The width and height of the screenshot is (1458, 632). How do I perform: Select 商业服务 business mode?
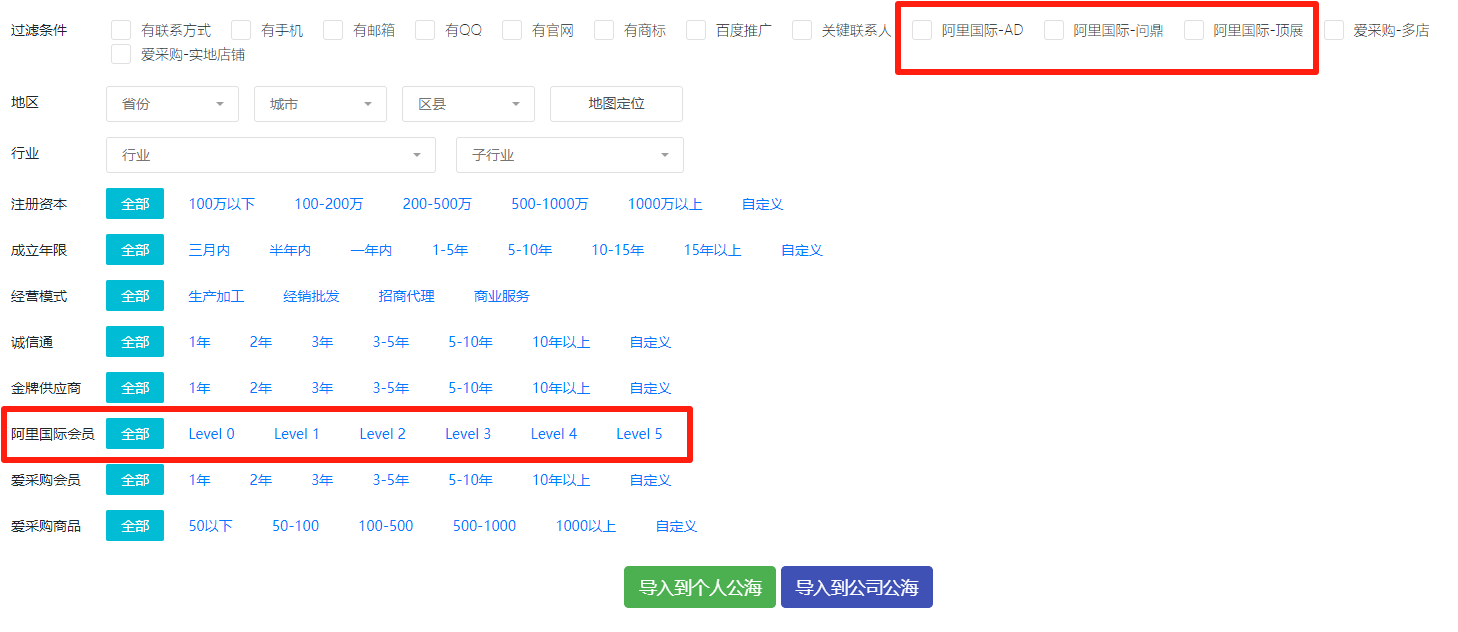point(502,296)
